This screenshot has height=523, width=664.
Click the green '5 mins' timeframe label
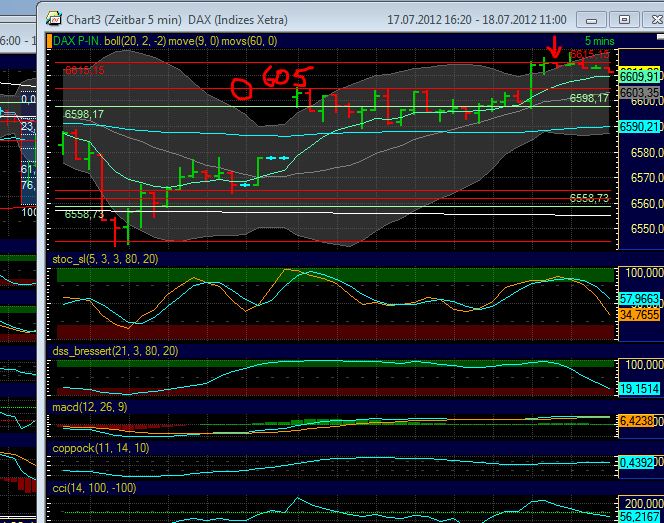point(600,41)
